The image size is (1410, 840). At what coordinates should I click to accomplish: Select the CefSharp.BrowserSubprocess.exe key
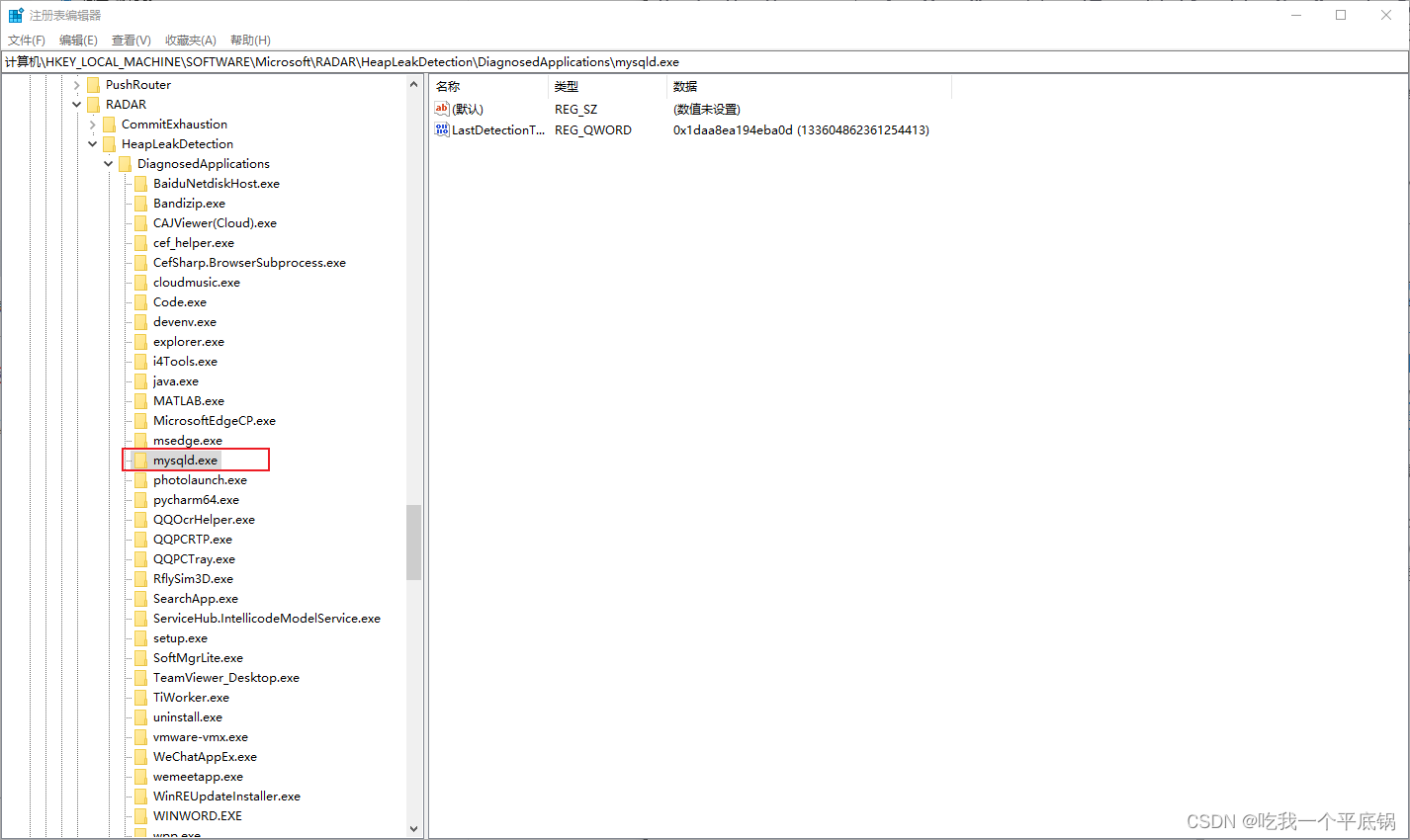249,263
